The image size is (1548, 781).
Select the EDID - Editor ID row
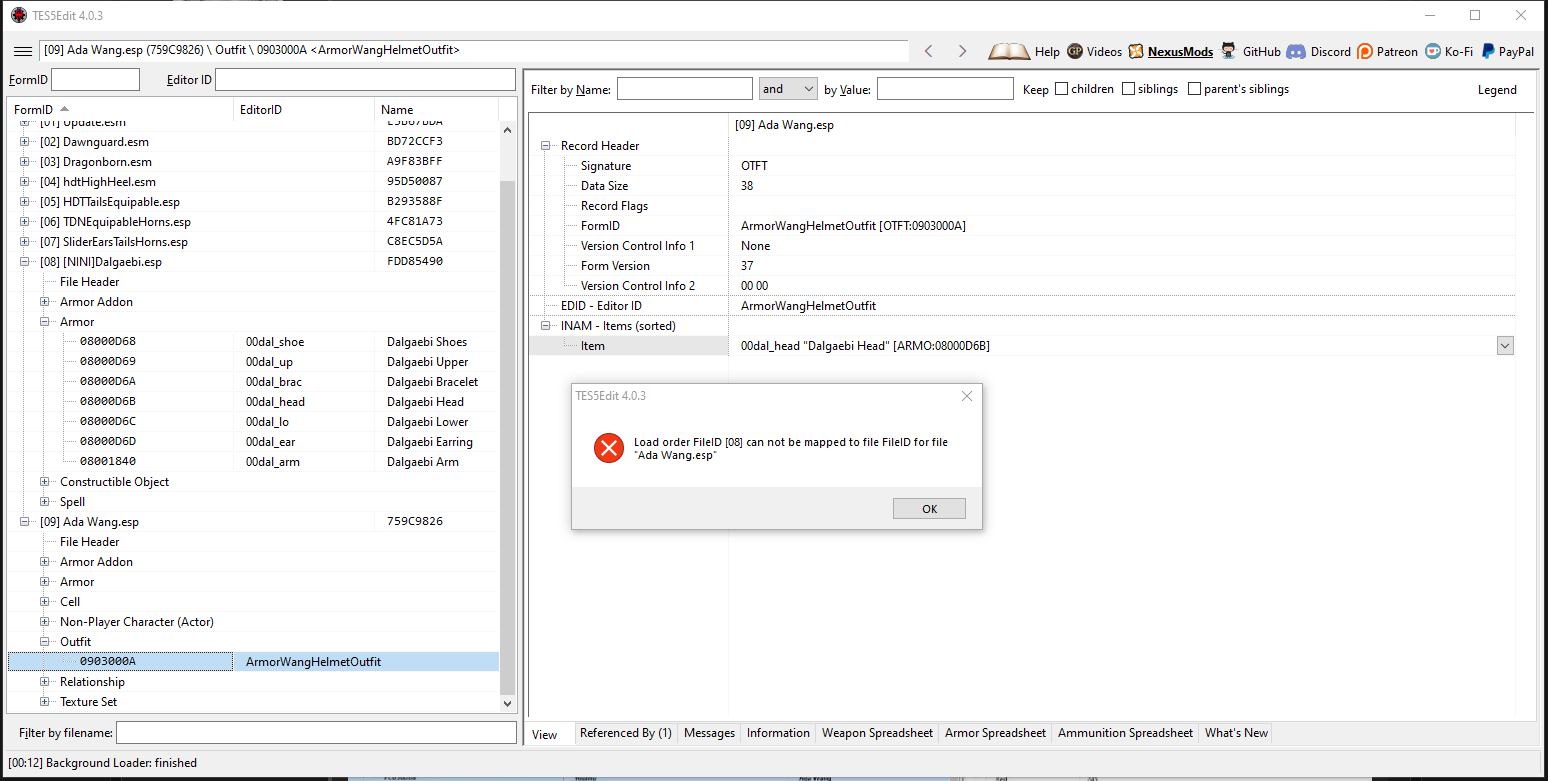coord(1021,306)
